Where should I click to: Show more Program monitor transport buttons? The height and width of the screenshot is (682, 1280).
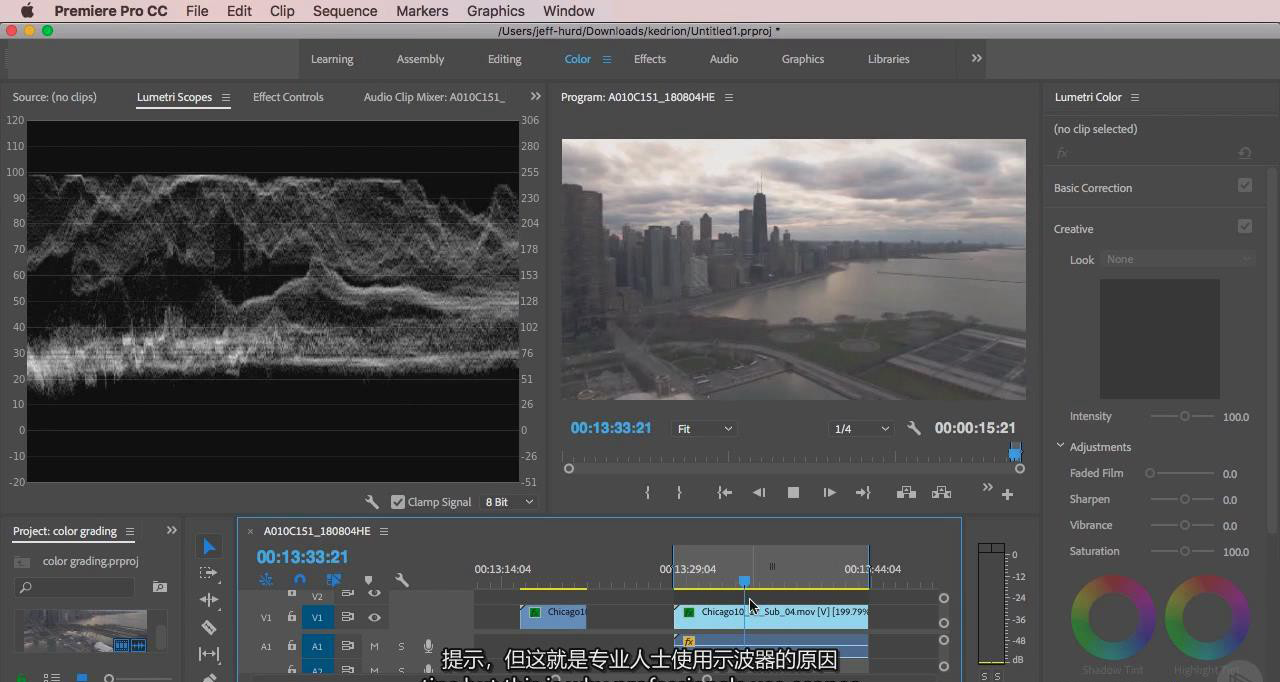[x=987, y=488]
